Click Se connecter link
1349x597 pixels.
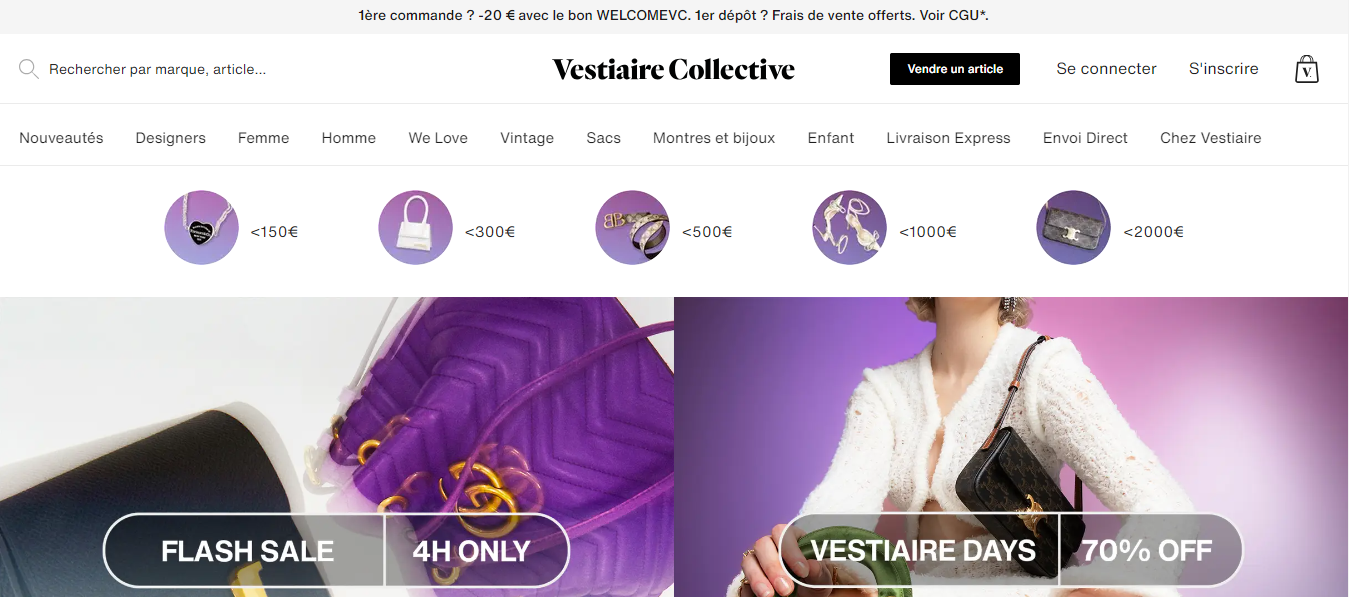[1106, 69]
